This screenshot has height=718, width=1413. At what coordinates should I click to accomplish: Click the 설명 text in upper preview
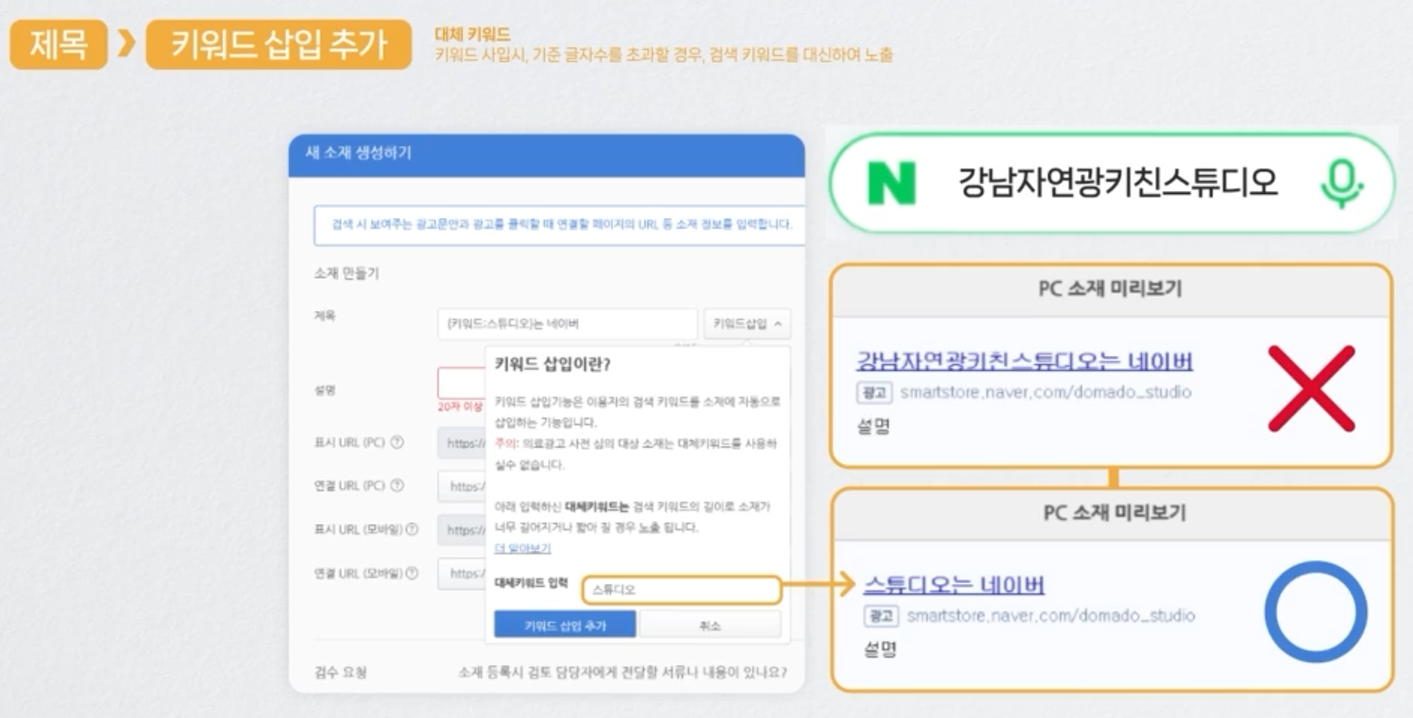coord(873,426)
